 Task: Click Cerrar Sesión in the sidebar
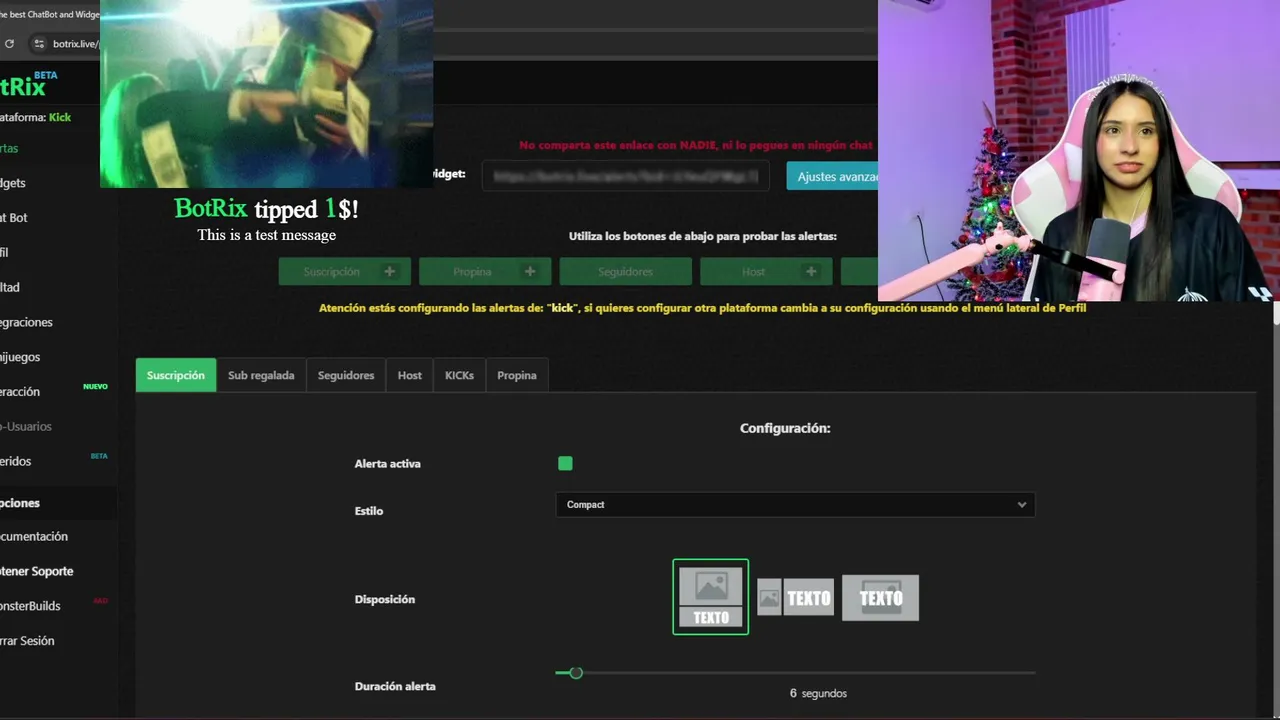point(27,640)
